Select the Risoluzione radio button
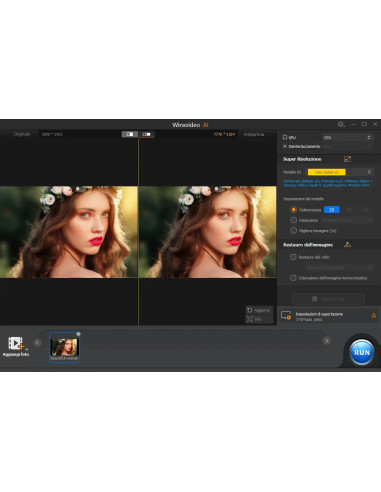This screenshot has width=381, height=492. coord(293,220)
